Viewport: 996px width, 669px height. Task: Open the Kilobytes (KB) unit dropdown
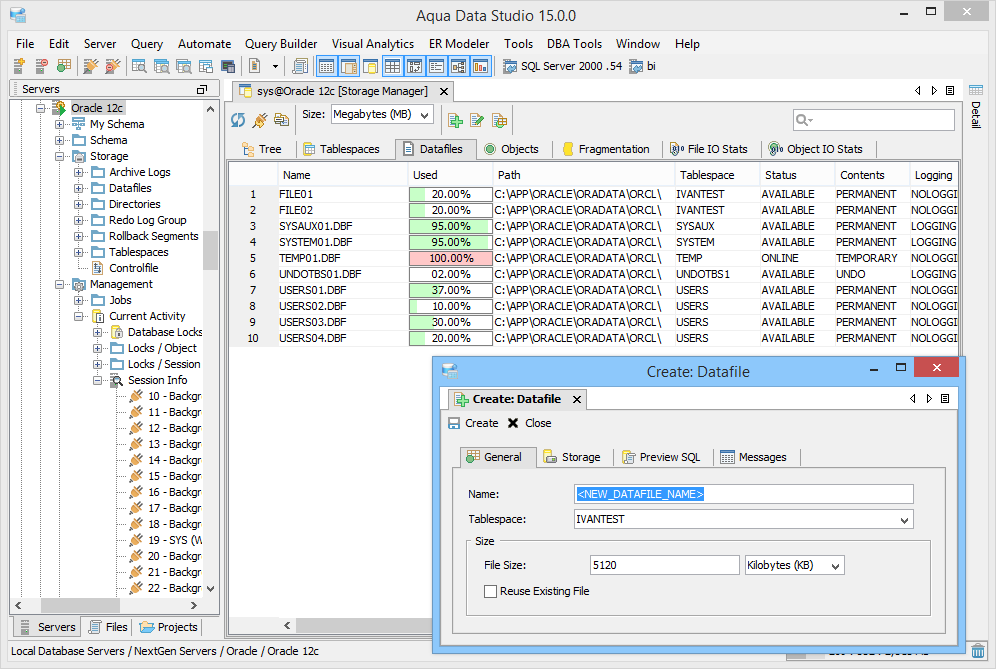pos(836,565)
